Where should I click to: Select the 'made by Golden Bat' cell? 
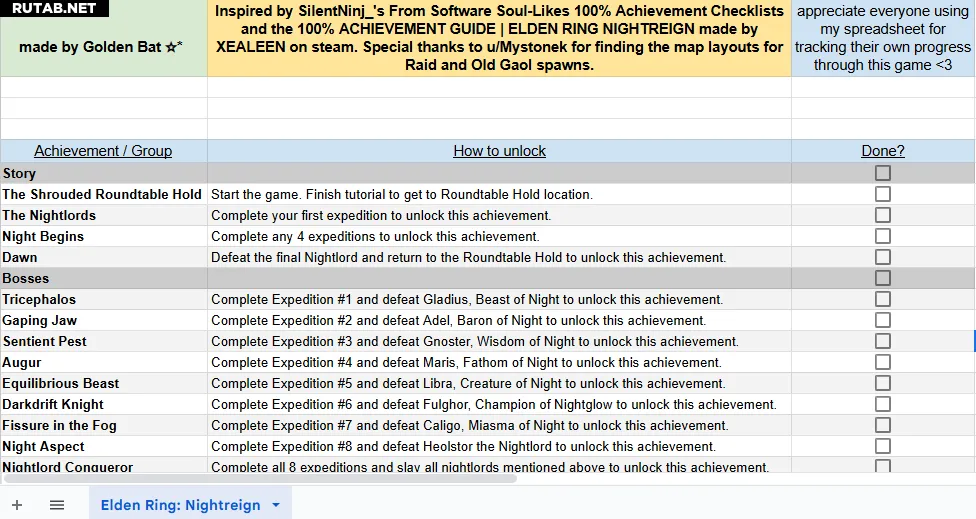[x=103, y=38]
